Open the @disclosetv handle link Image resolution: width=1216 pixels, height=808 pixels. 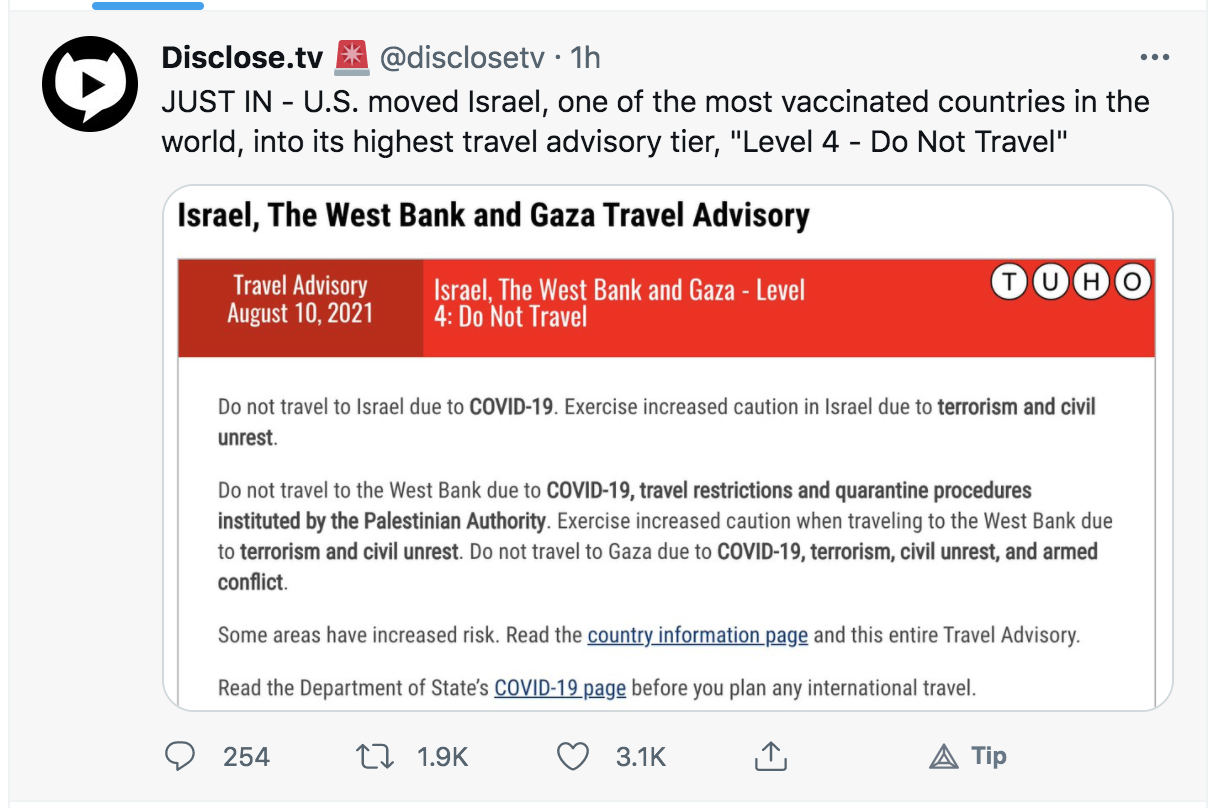[461, 58]
